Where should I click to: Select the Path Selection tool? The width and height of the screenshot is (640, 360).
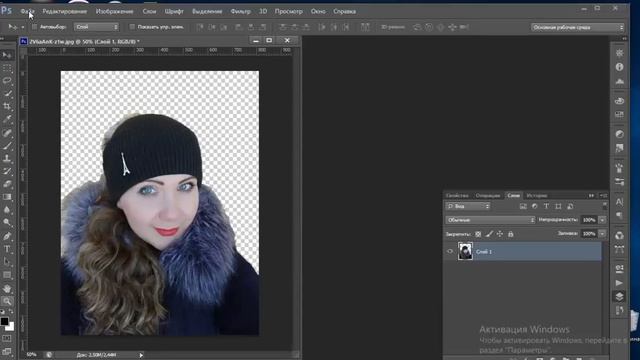7,262
